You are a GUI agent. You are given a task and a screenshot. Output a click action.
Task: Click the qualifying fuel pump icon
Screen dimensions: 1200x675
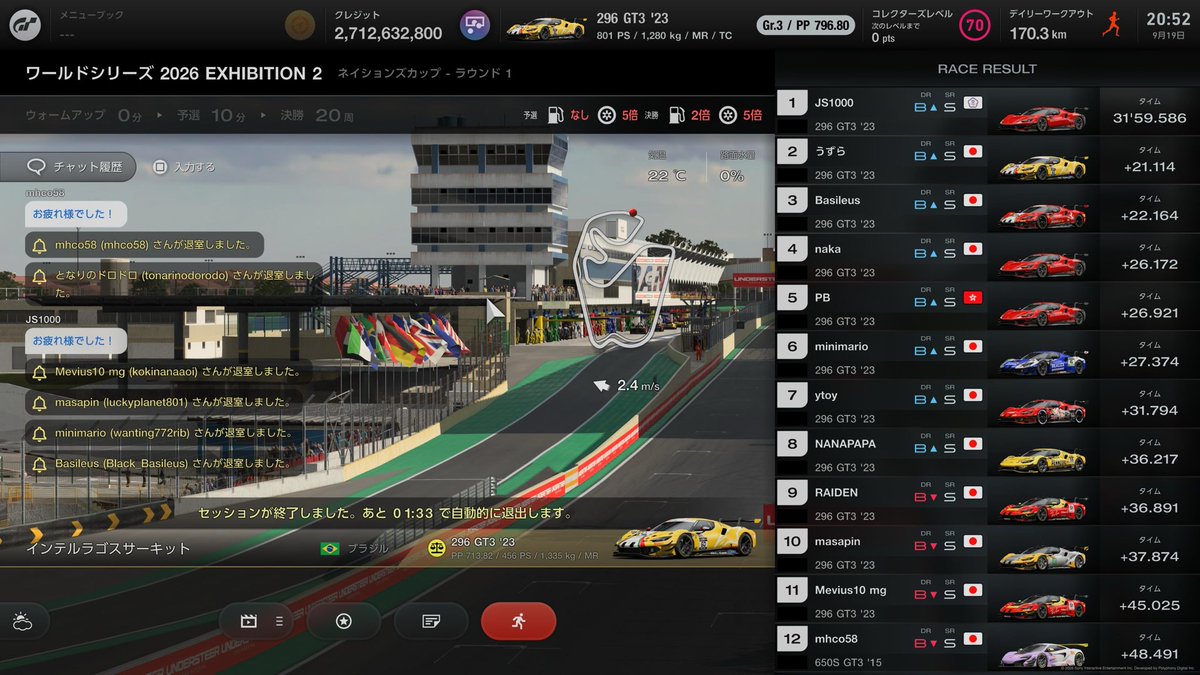[x=557, y=115]
